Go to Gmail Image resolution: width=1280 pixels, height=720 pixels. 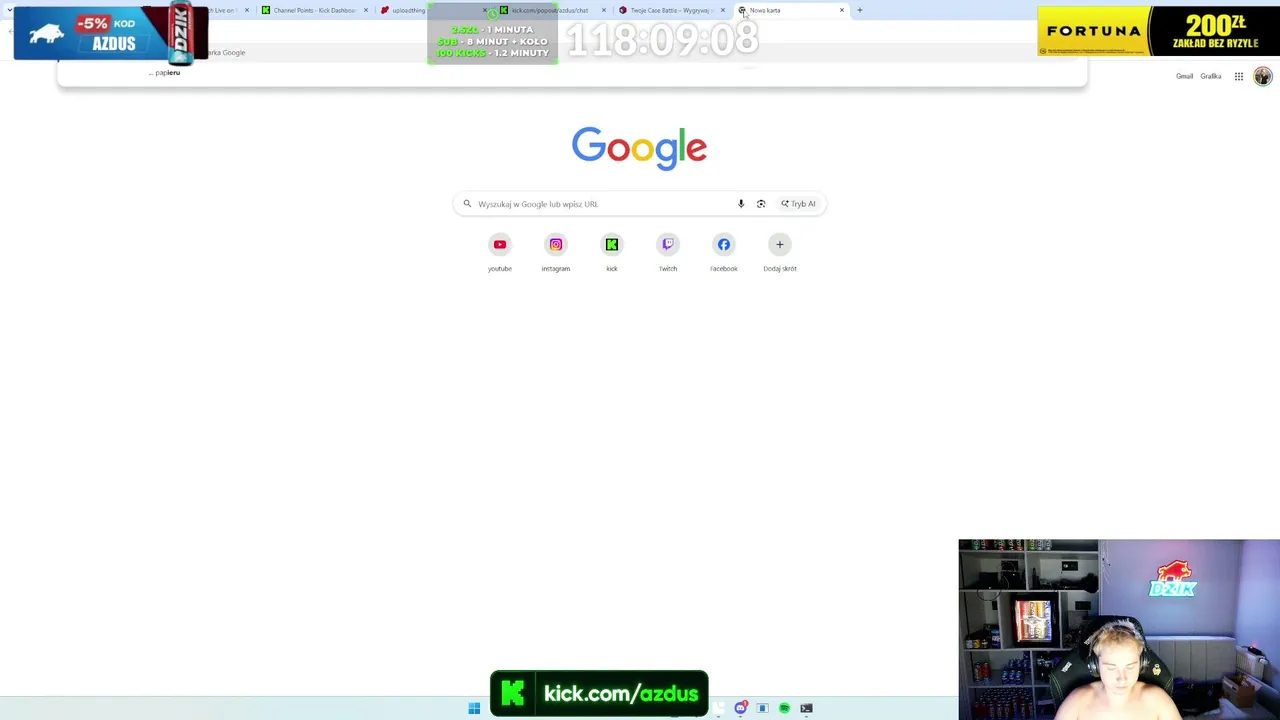1184,76
